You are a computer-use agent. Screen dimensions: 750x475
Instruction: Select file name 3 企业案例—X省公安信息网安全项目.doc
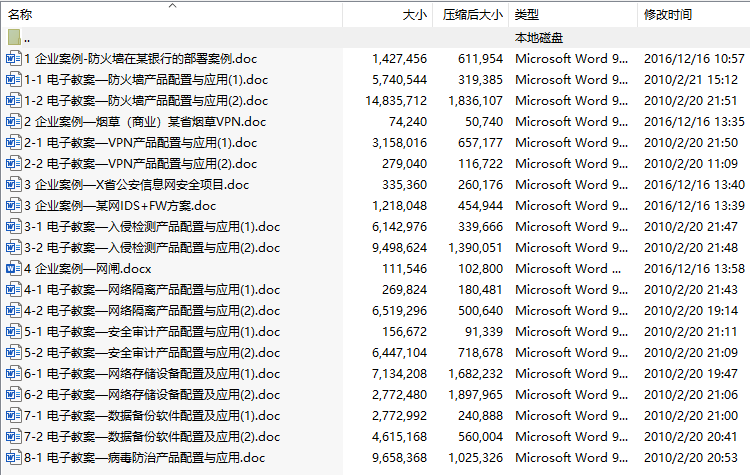click(137, 185)
